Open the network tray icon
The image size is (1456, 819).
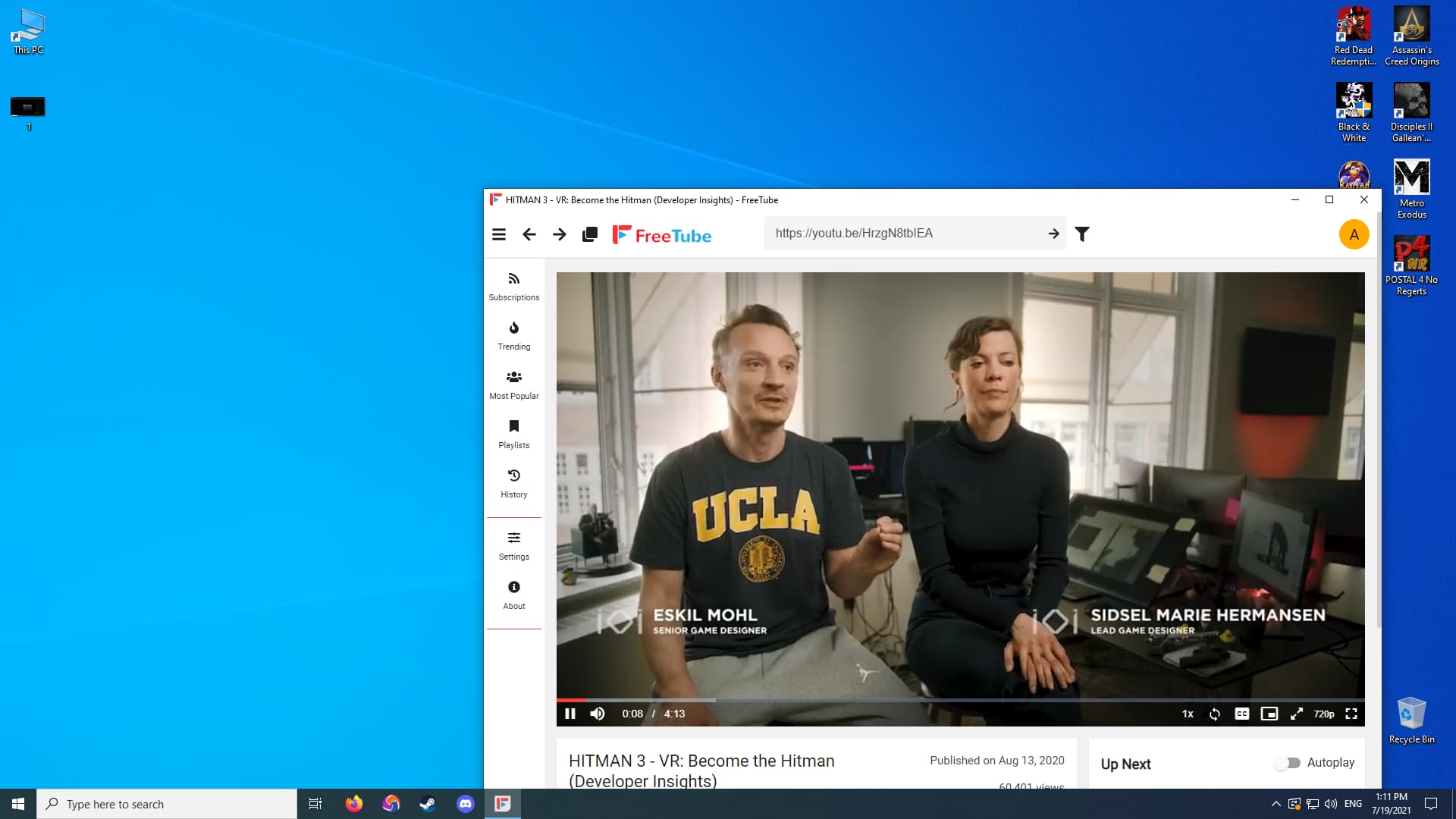[x=1313, y=804]
